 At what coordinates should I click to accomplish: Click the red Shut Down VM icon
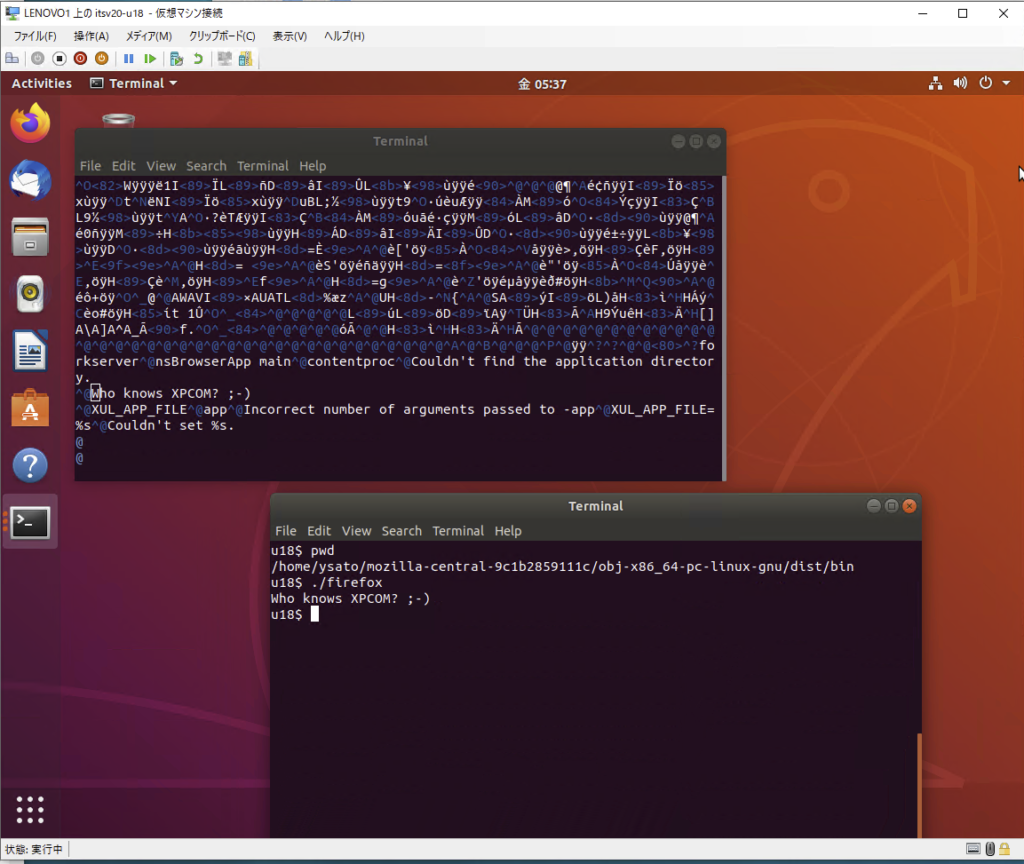(x=81, y=59)
